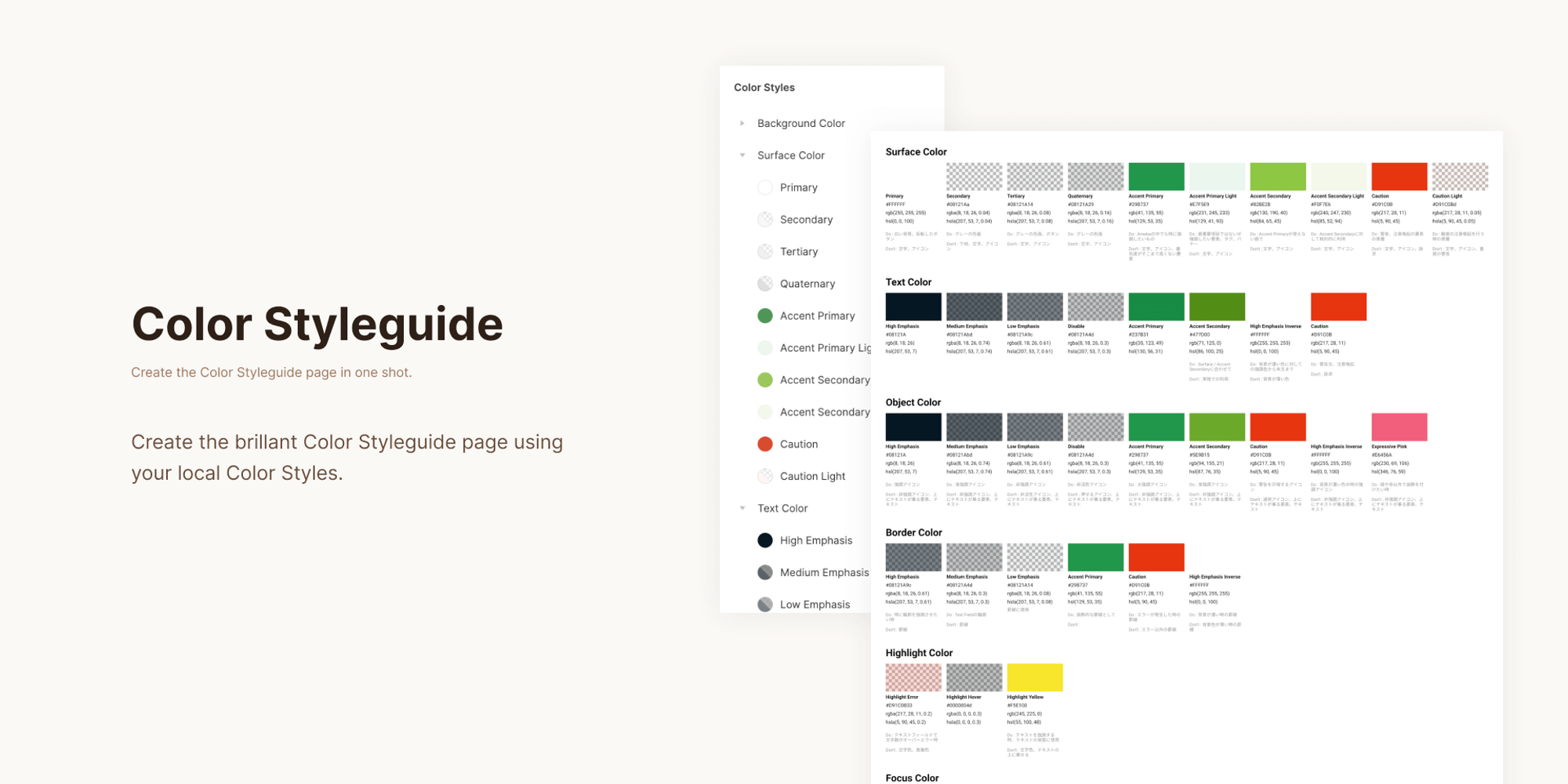The image size is (1568, 784).
Task: Click the Object Color section heading
Action: point(913,402)
